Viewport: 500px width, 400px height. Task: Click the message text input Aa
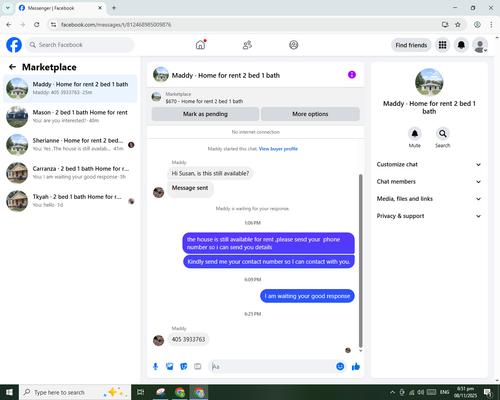272,367
